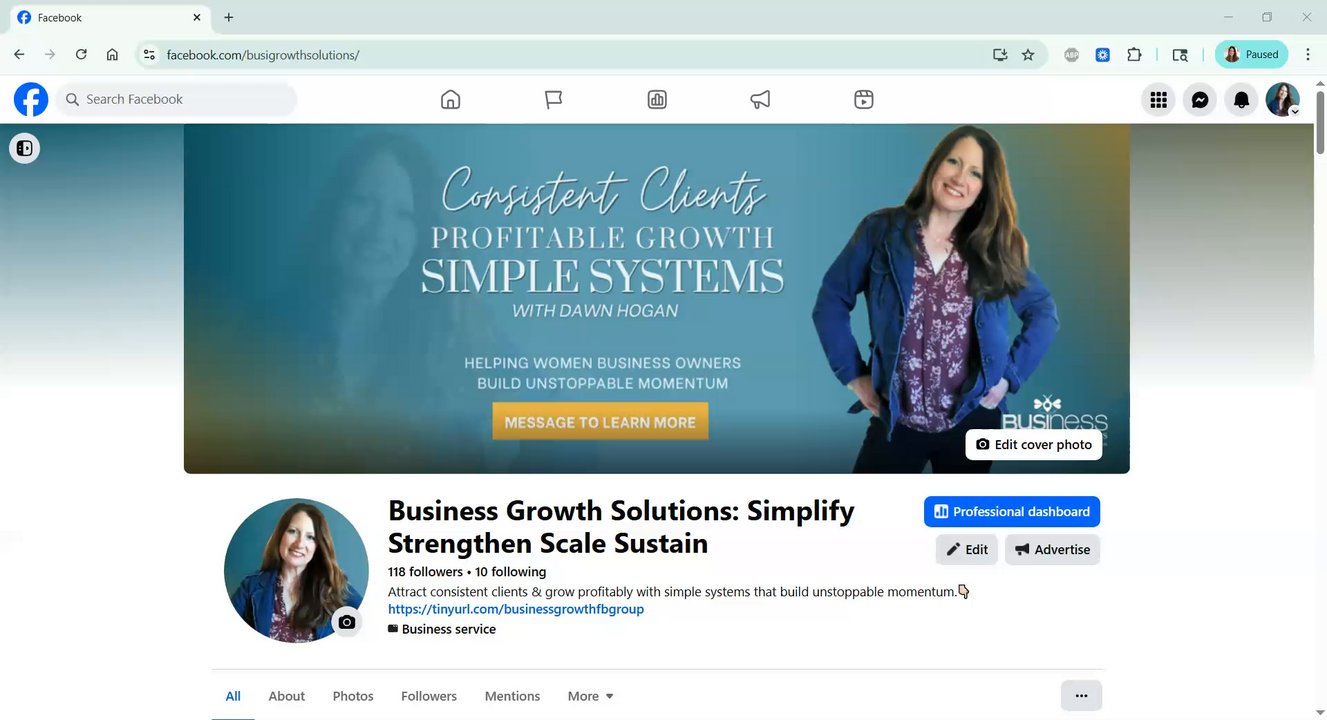
Task: Open the Ad Center megaphone icon
Action: click(761, 99)
